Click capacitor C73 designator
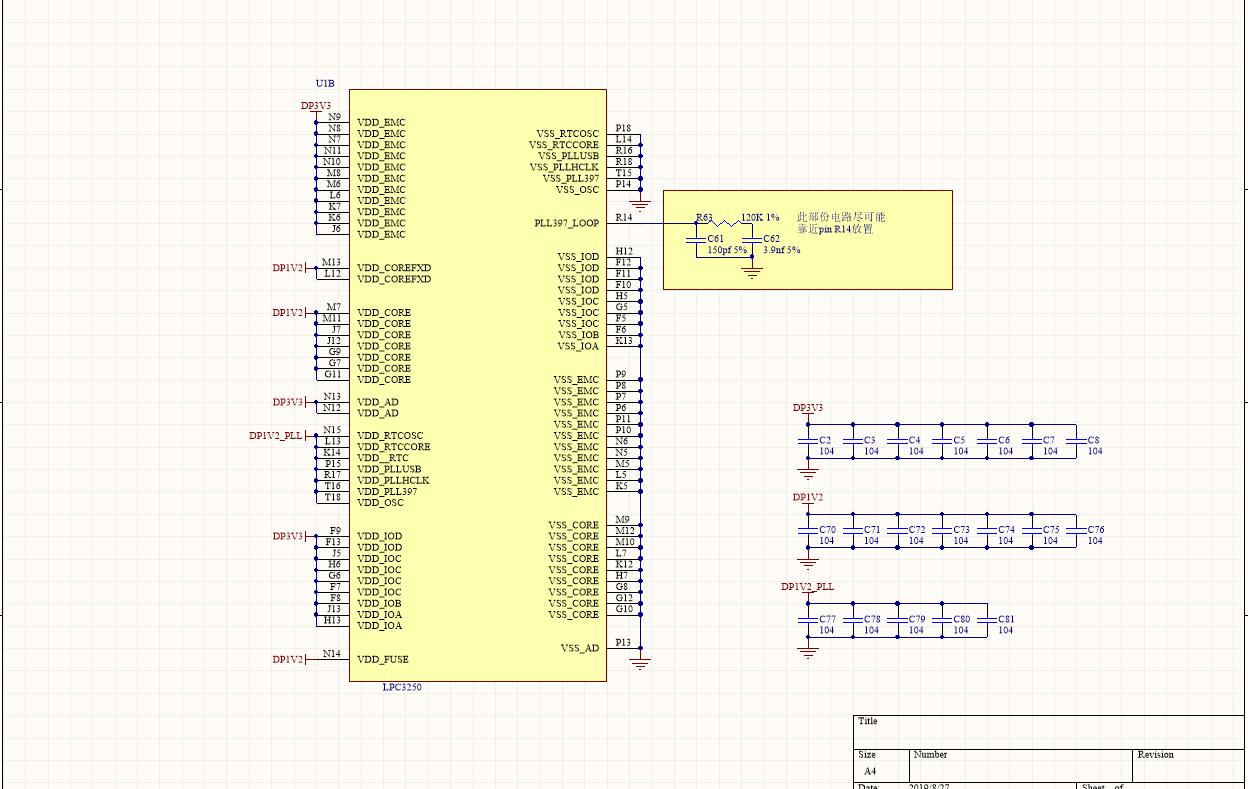Image resolution: width=1248 pixels, height=789 pixels. click(961, 530)
